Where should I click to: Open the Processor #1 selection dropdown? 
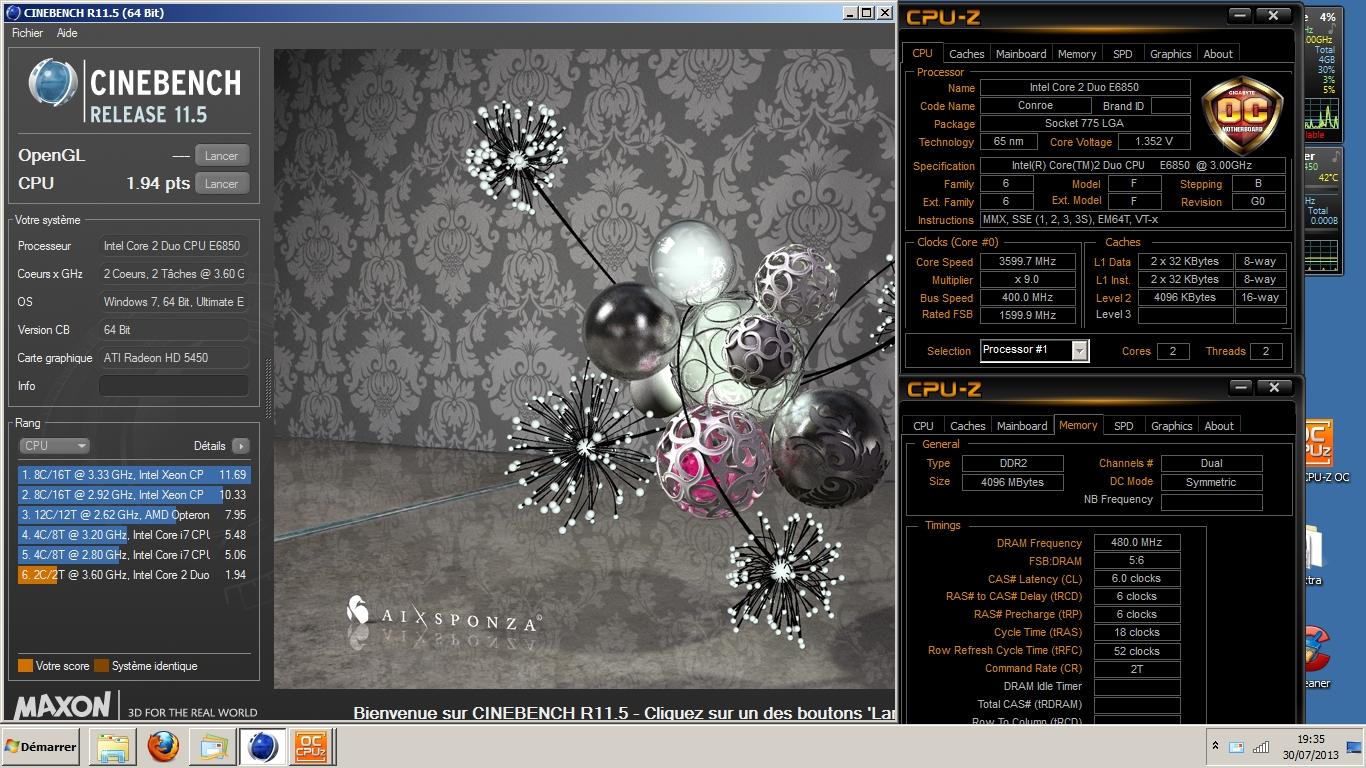(1034, 350)
